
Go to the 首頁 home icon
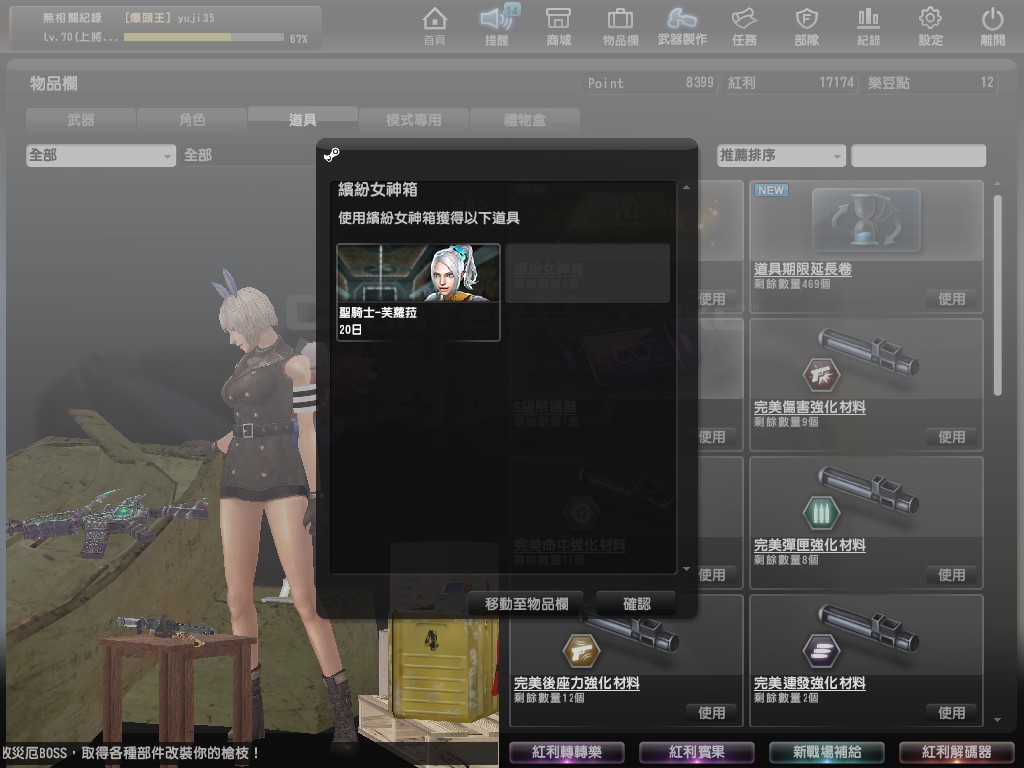[x=434, y=26]
